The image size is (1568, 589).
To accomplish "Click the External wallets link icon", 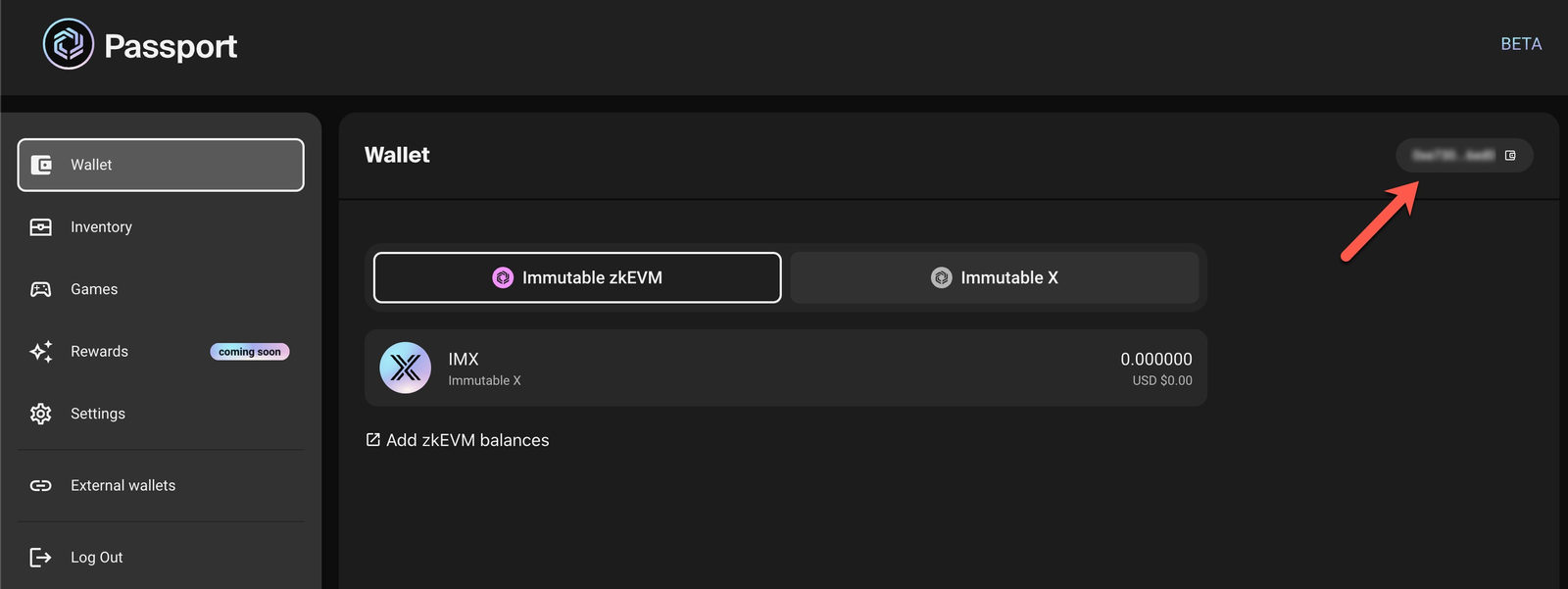I will (x=40, y=485).
